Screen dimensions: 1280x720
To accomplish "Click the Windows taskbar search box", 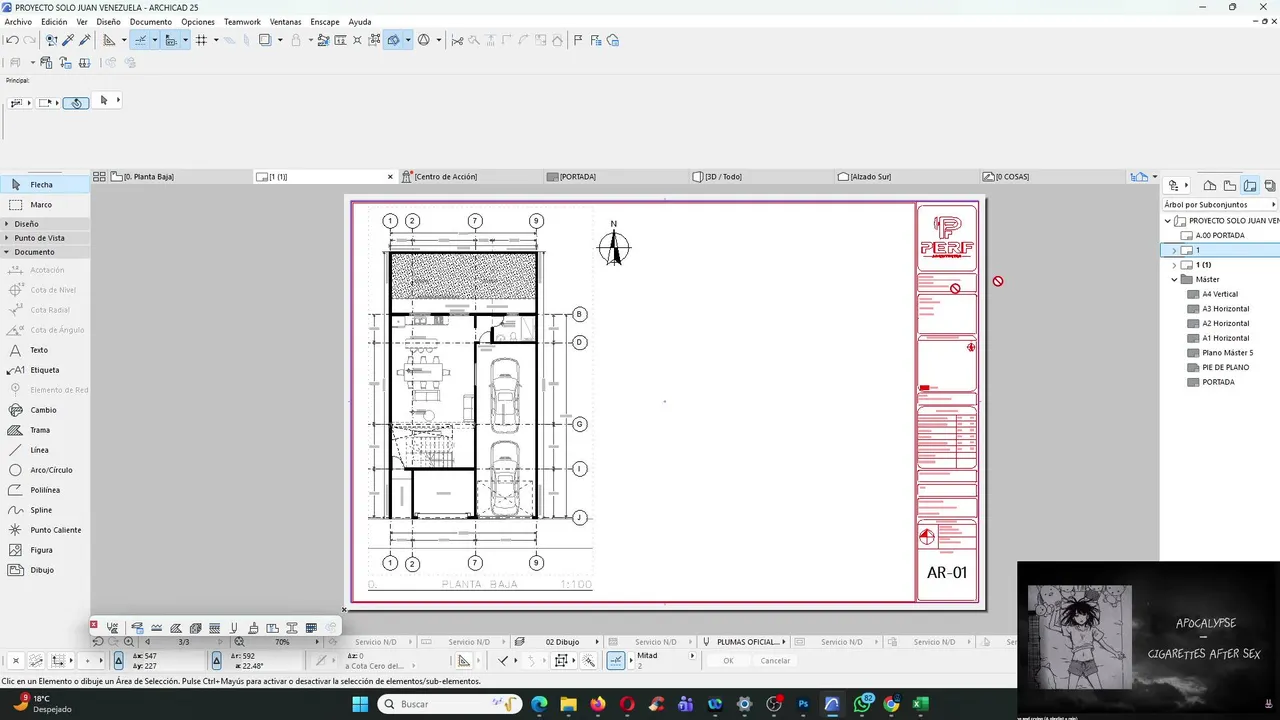I will click(x=449, y=704).
